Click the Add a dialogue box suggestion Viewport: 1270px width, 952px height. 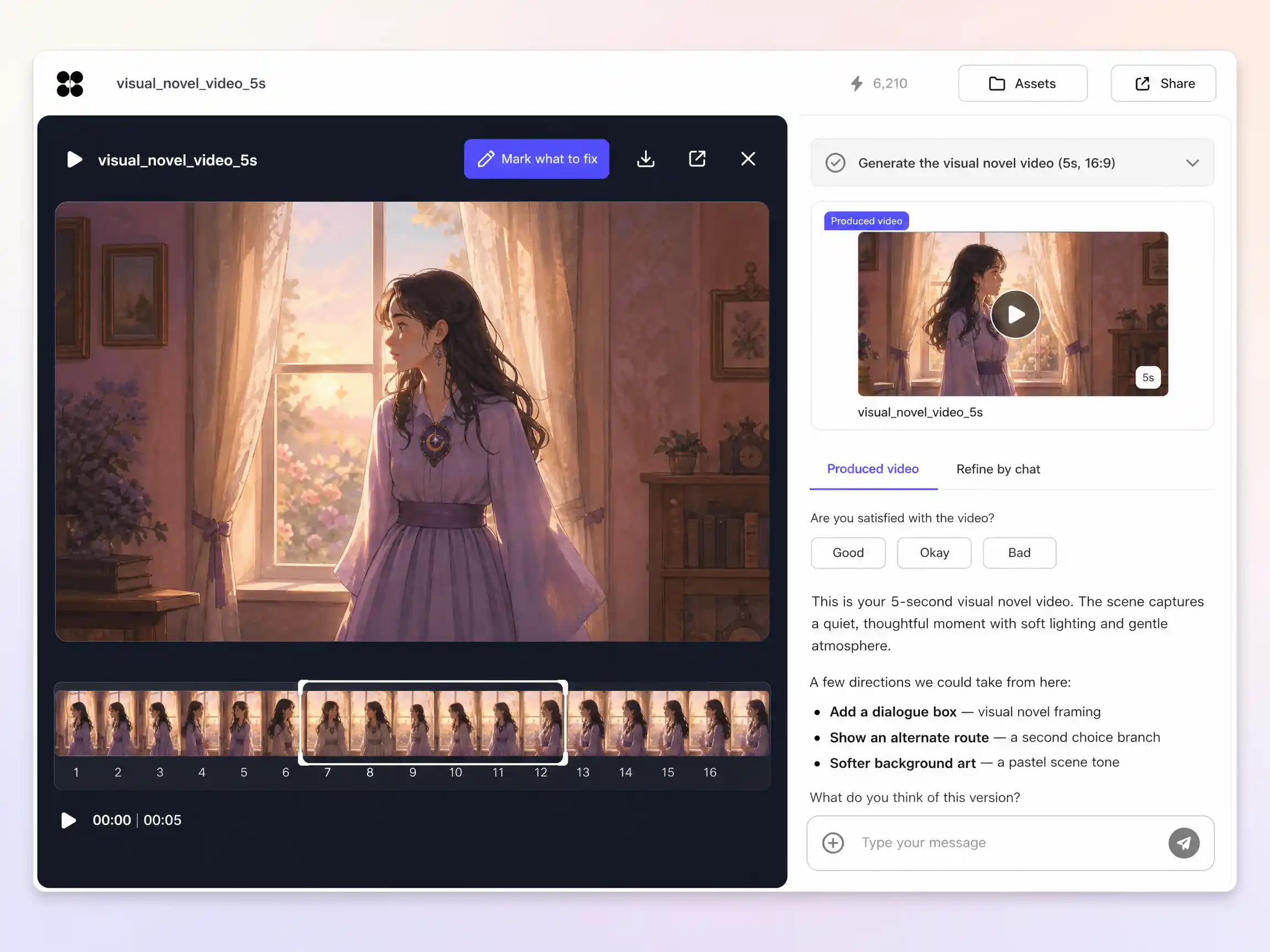tap(965, 712)
